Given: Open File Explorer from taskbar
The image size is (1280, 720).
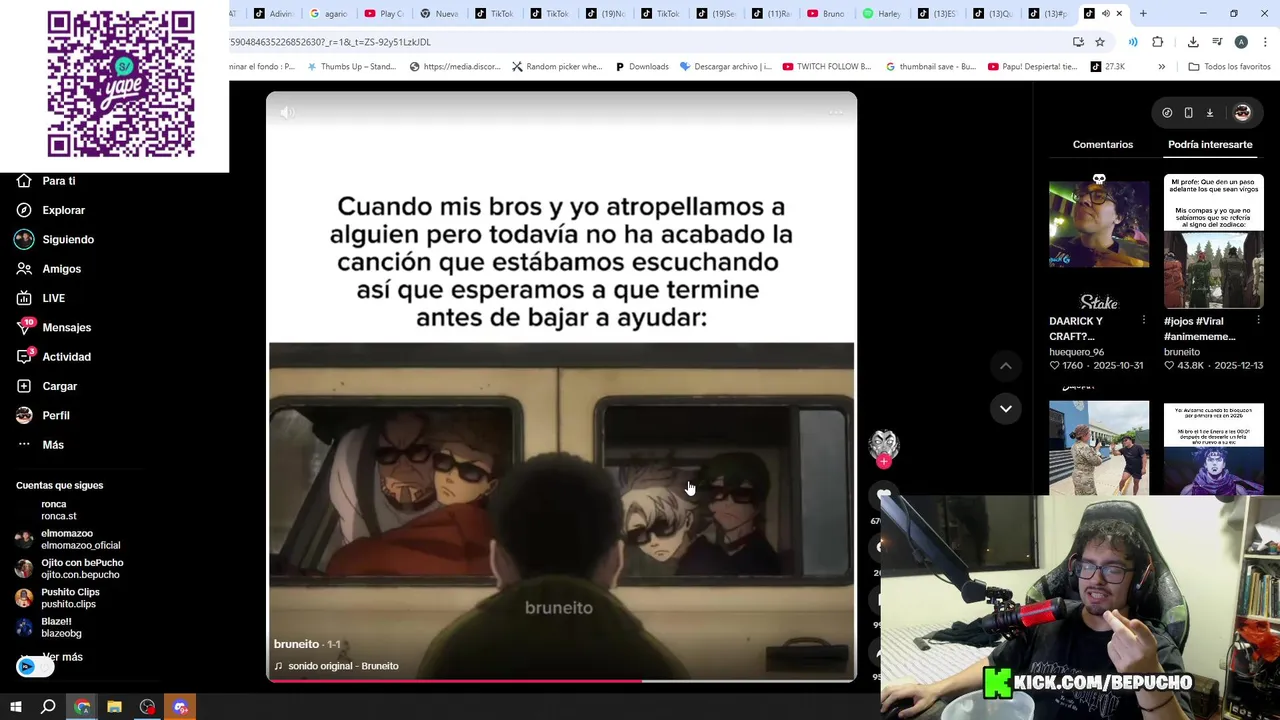Looking at the screenshot, I should 114,707.
